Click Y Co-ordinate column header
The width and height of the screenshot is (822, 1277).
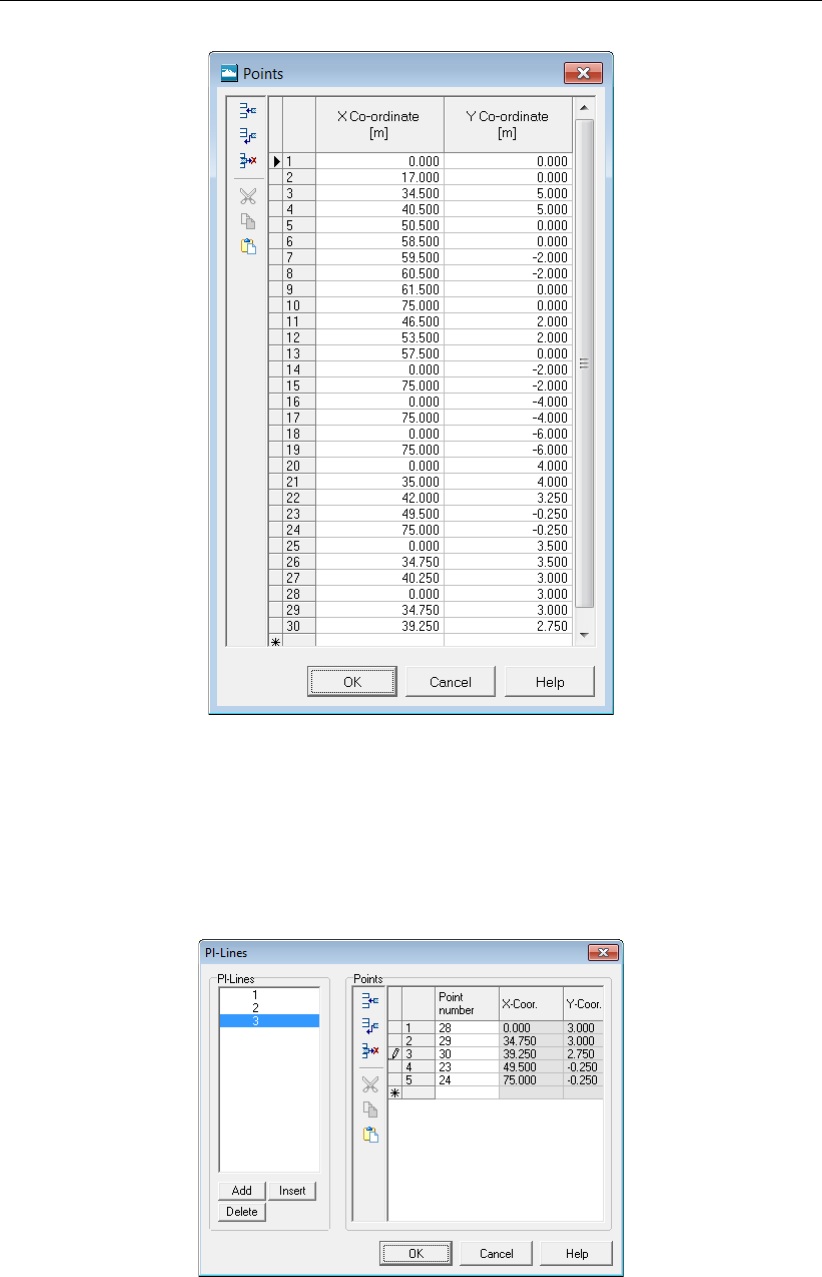point(508,124)
